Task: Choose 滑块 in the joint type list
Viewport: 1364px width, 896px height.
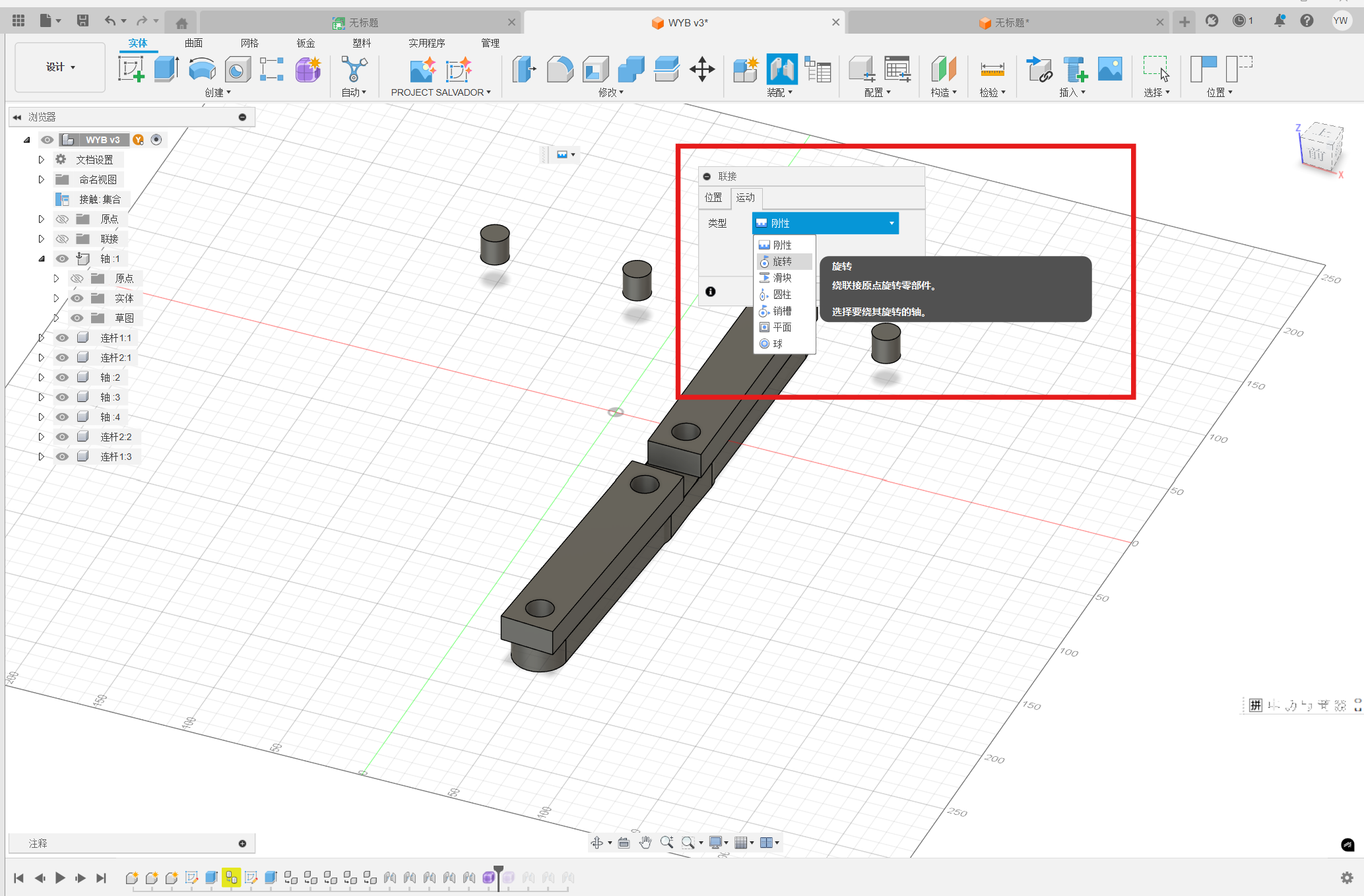Action: 785,278
